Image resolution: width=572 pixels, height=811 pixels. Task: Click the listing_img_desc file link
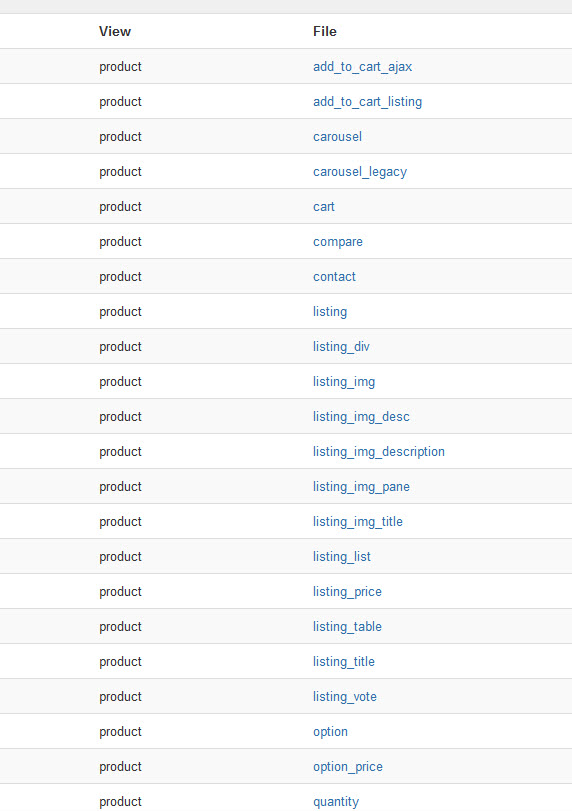tap(361, 417)
